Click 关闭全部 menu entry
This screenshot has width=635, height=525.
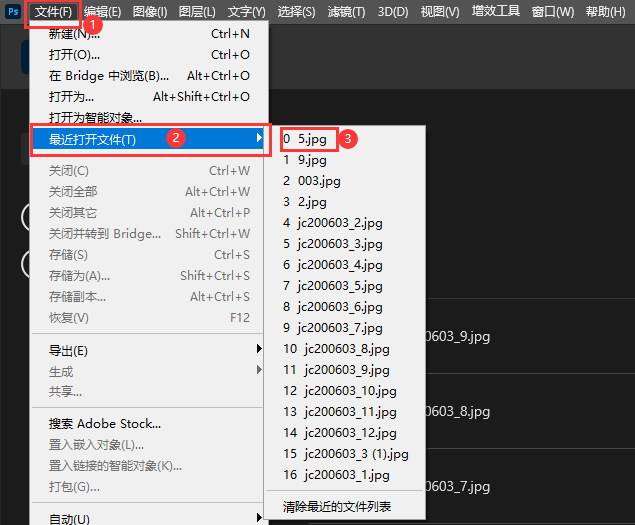point(149,192)
